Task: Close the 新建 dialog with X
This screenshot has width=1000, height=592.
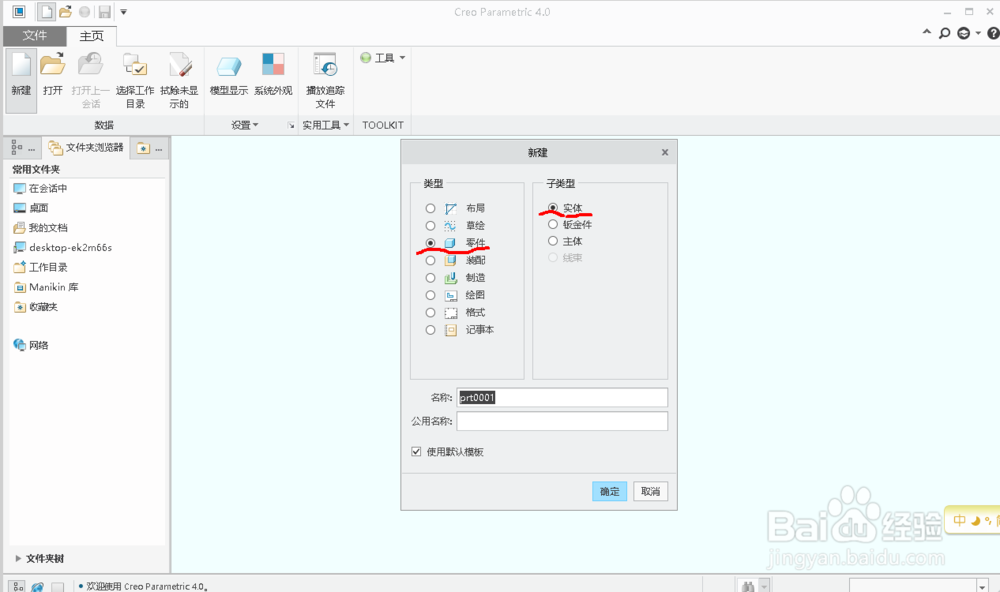Action: point(665,152)
